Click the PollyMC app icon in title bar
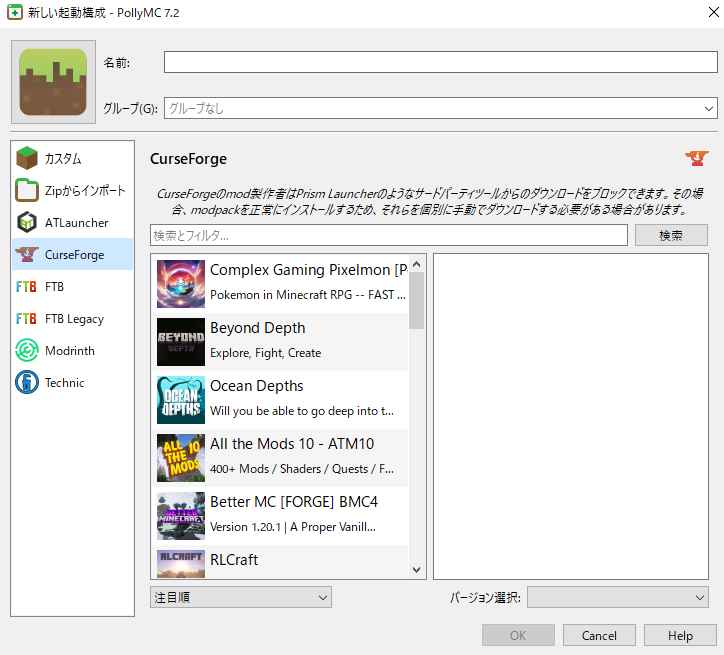The image size is (724, 655). pos(14,12)
